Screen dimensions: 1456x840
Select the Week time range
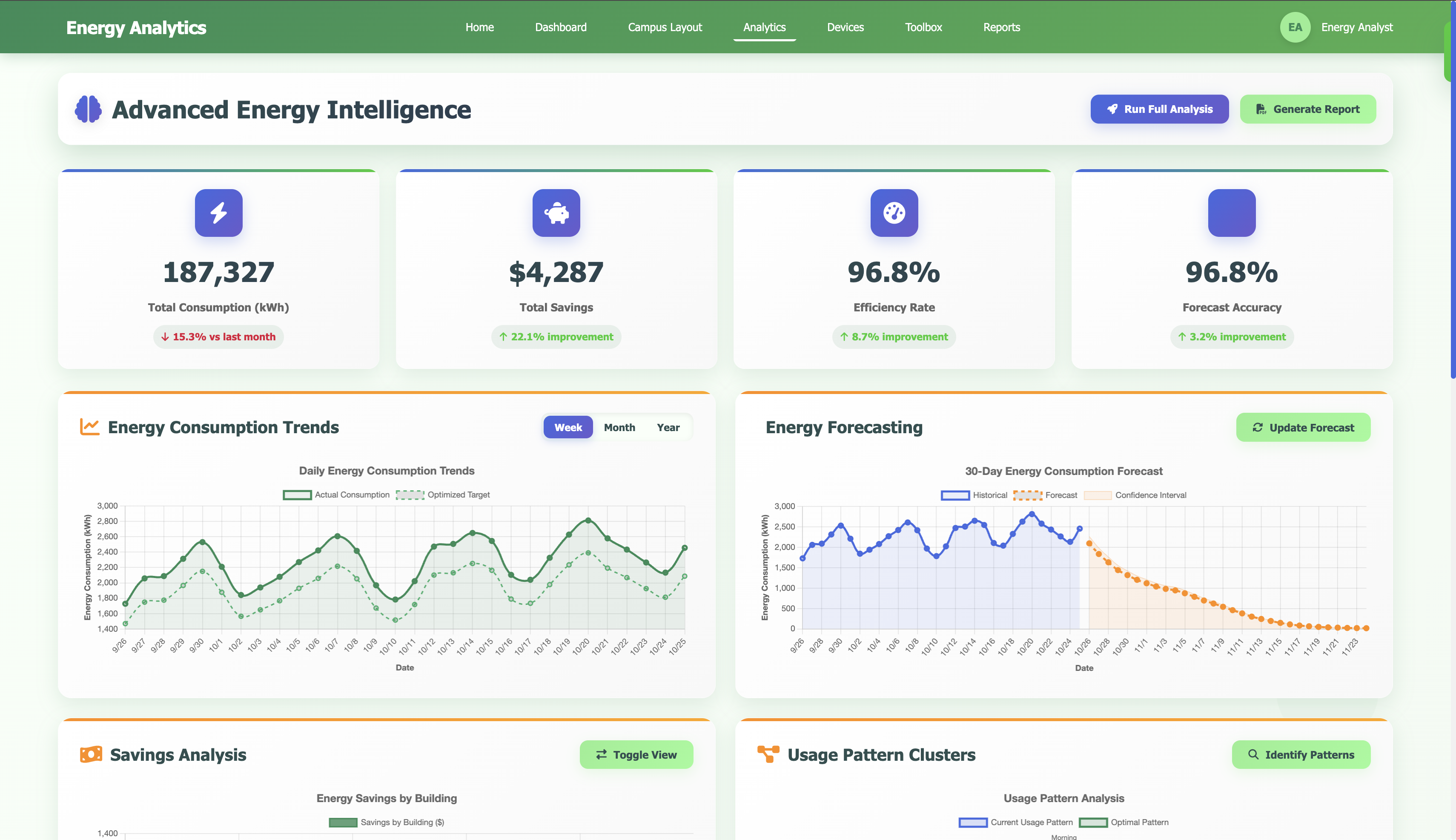click(x=568, y=428)
